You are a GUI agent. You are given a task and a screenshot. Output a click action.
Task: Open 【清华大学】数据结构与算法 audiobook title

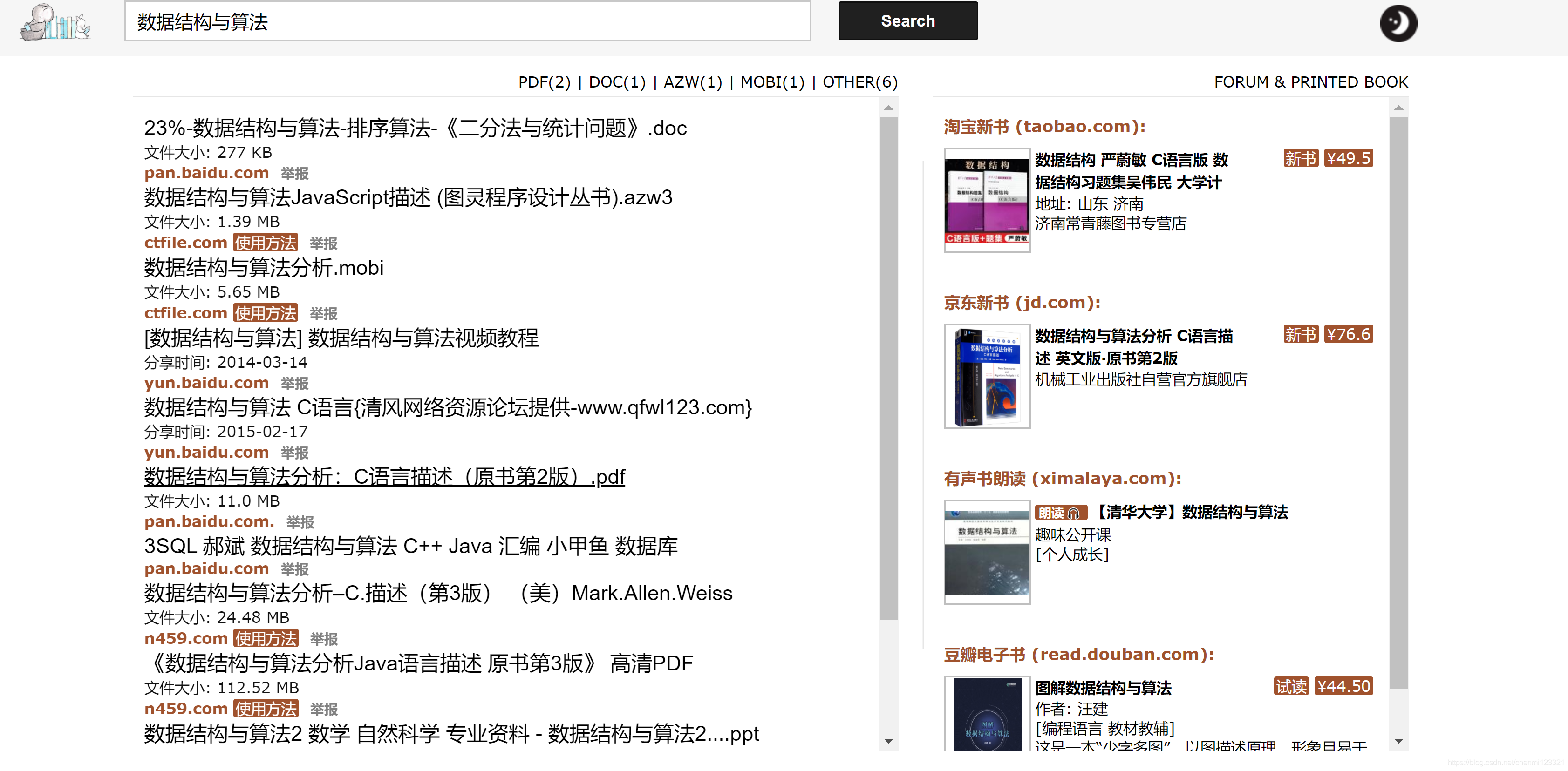[1191, 512]
